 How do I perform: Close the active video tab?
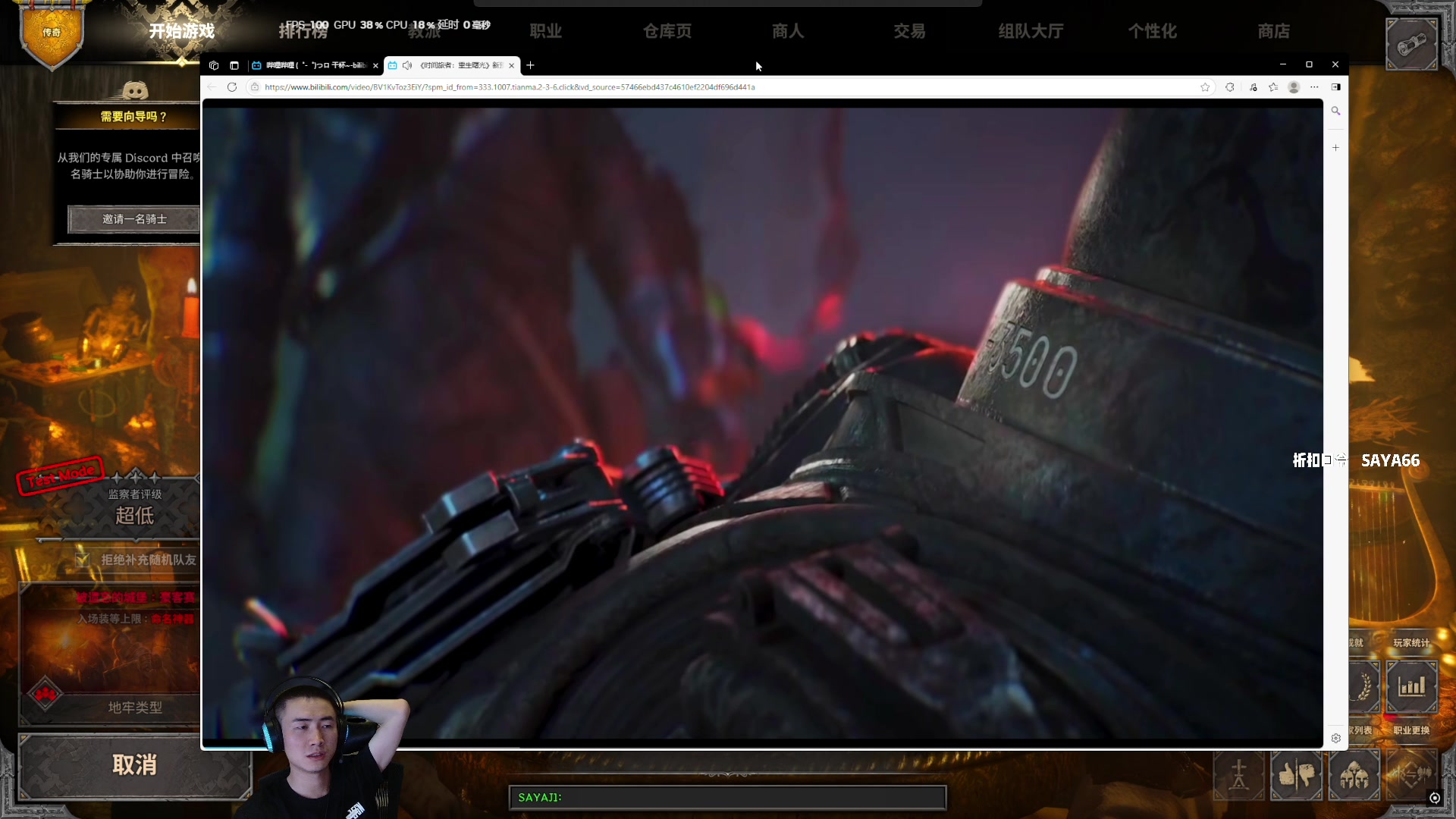point(512,65)
